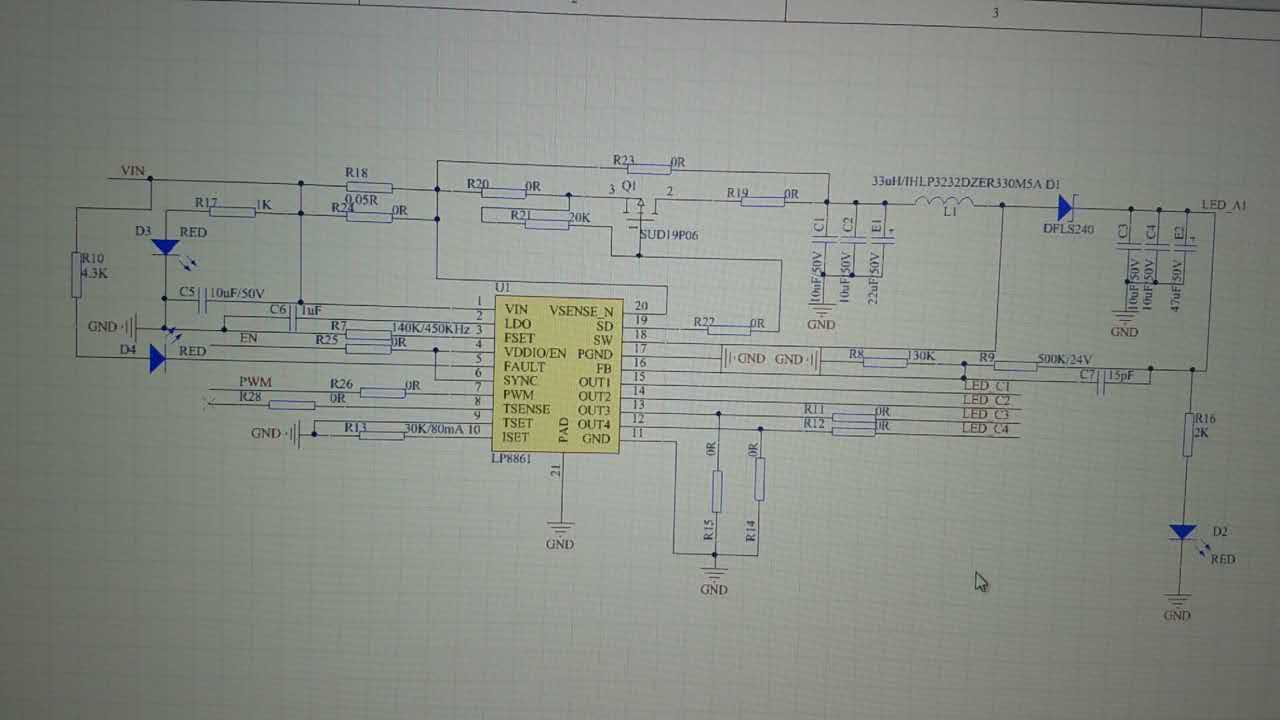The height and width of the screenshot is (720, 1280).
Task: Click the 500K/24V value text of R9
Action: 1066,359
